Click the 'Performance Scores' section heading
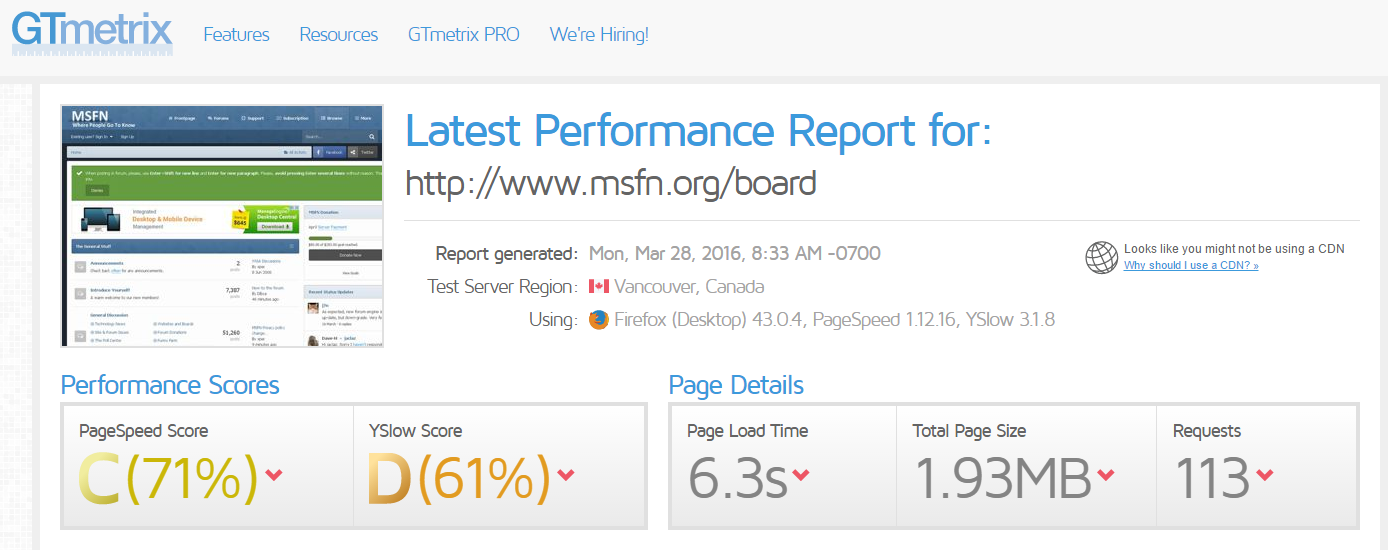The image size is (1388, 550). (170, 385)
